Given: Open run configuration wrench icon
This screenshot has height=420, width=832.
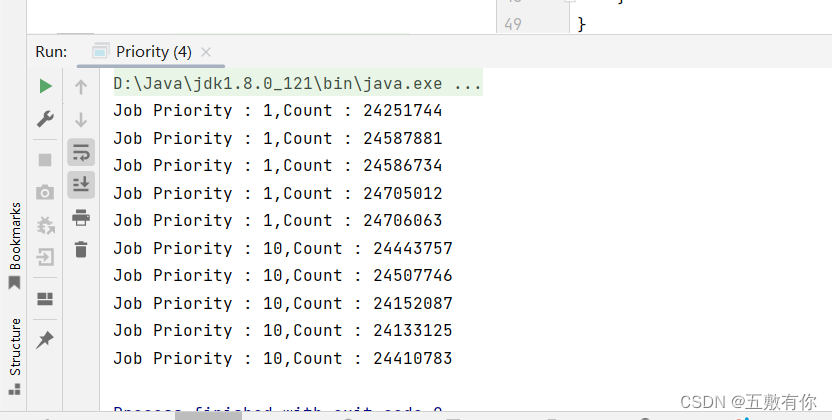Looking at the screenshot, I should 45,119.
